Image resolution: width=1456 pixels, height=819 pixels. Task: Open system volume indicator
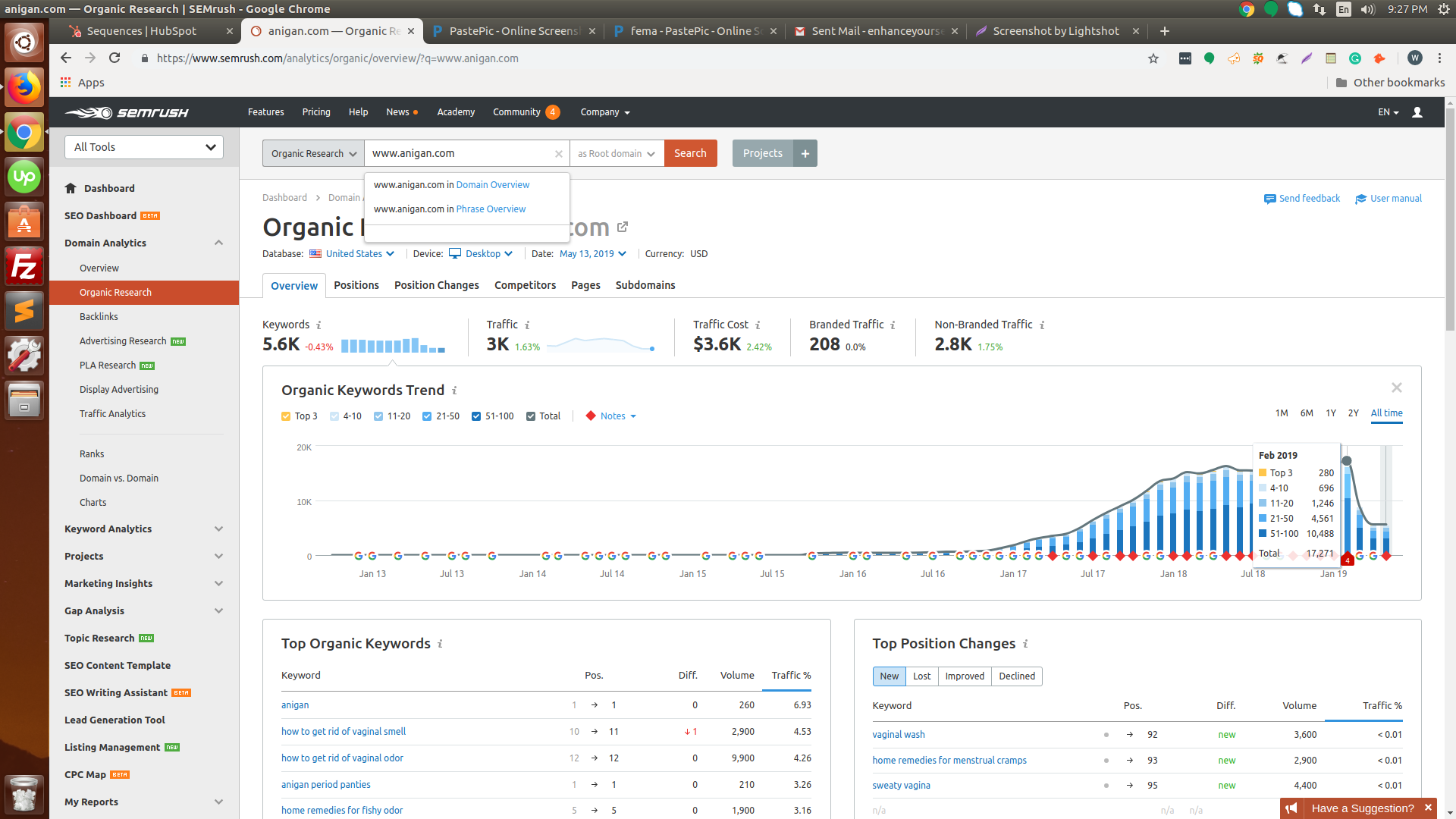tap(1368, 9)
